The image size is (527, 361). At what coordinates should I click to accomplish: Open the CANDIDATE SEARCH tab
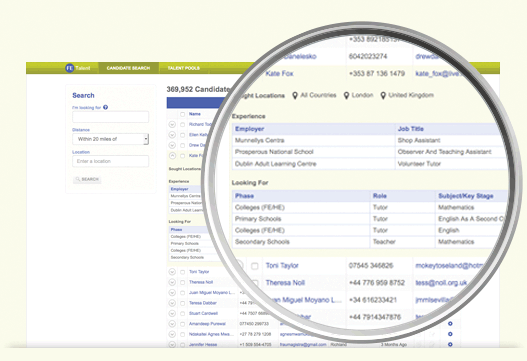point(128,68)
